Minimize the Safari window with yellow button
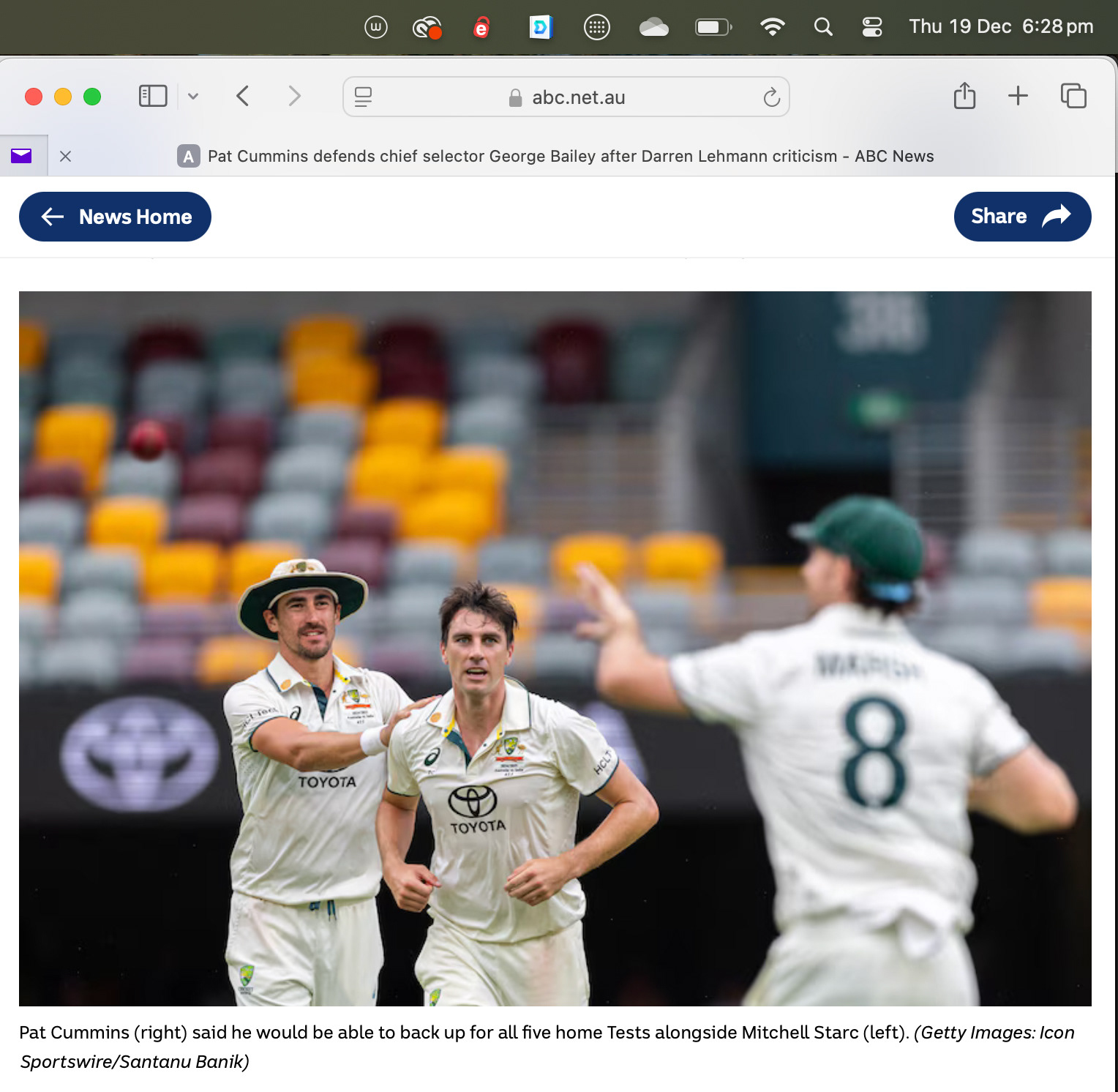 (63, 97)
